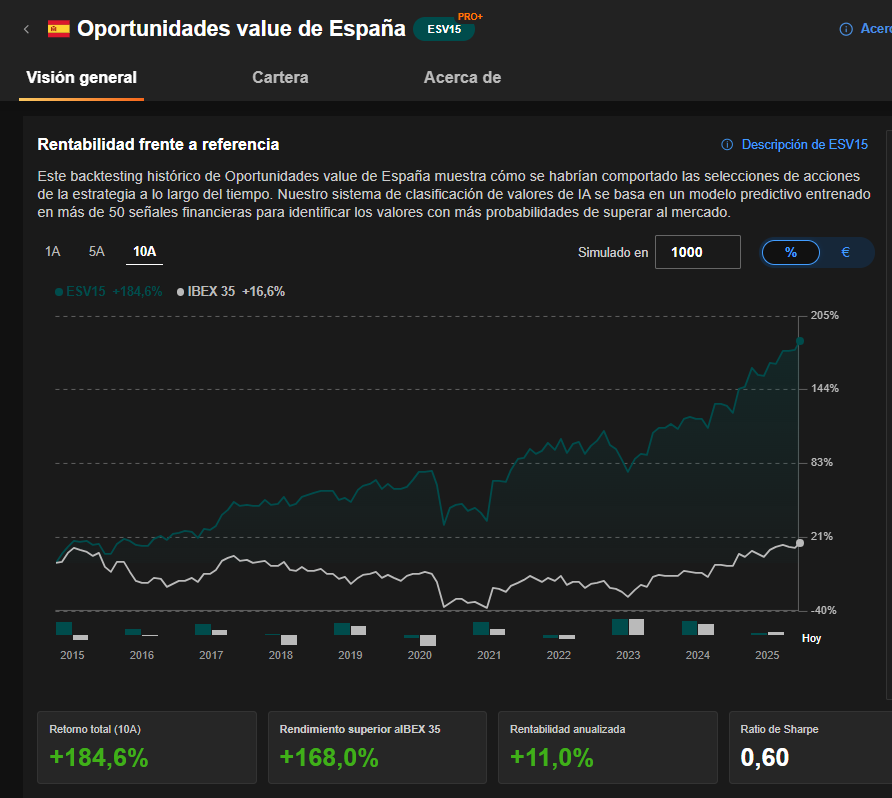Focus the Simulado en amount field
Viewport: 892px width, 798px height.
coord(697,252)
